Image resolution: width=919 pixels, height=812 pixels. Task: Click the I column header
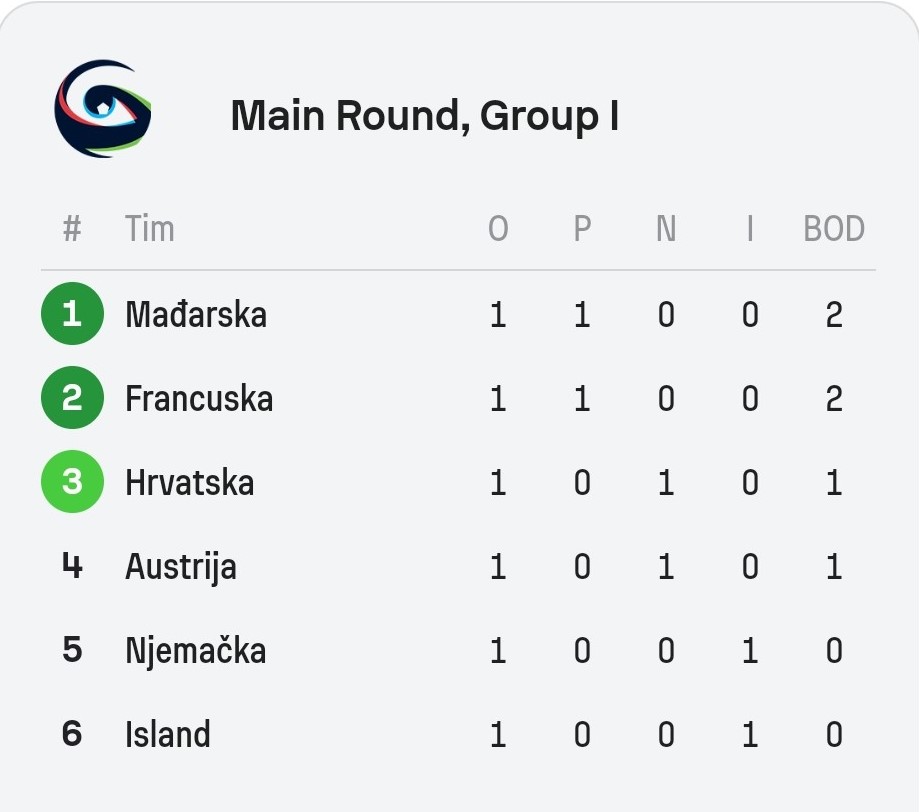750,228
